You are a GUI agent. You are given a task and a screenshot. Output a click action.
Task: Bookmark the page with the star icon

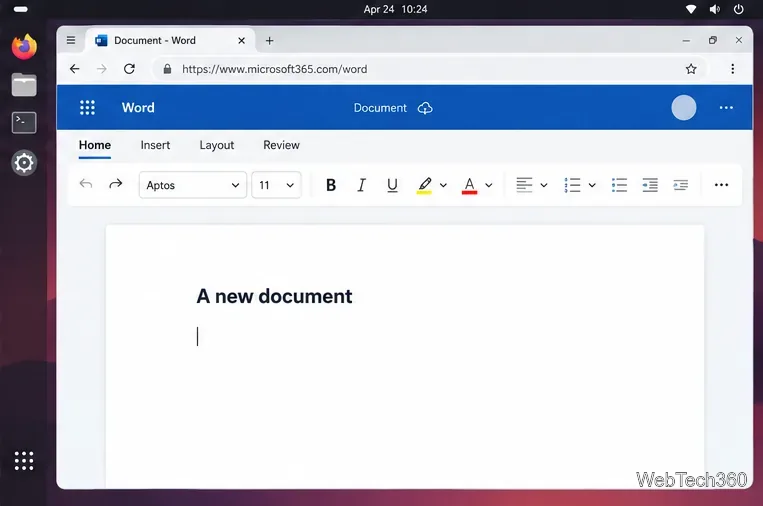[x=691, y=69]
